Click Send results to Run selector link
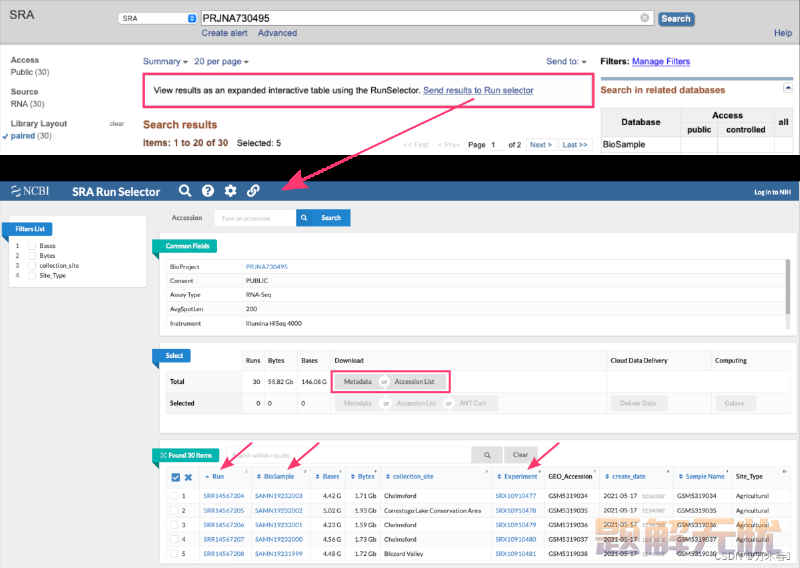Screen dimensions: 800x568 tap(478, 90)
